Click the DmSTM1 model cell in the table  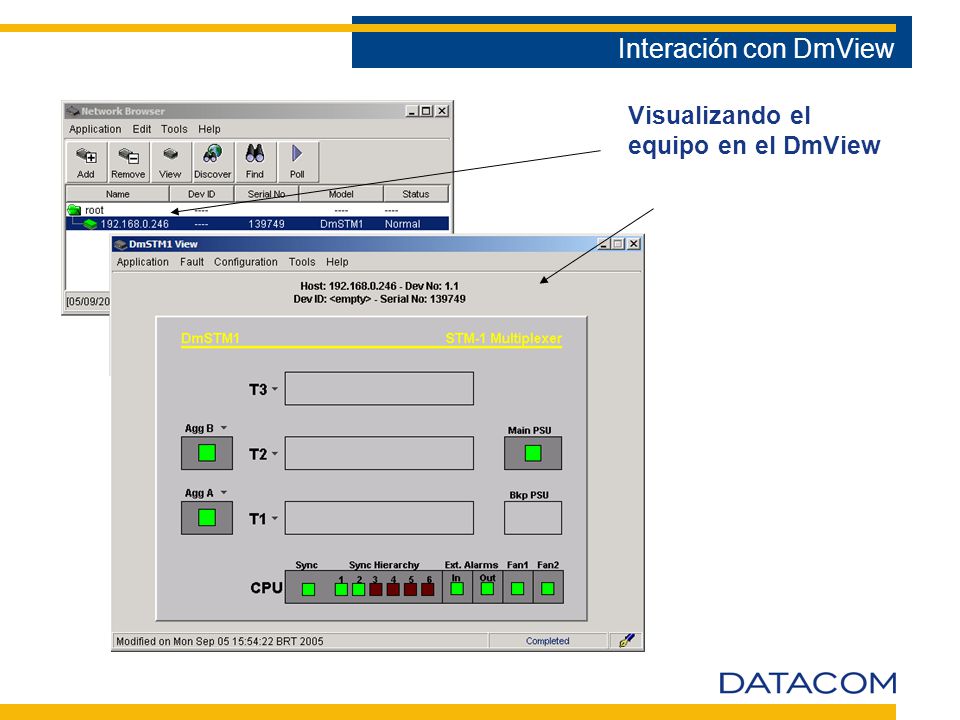(341, 224)
